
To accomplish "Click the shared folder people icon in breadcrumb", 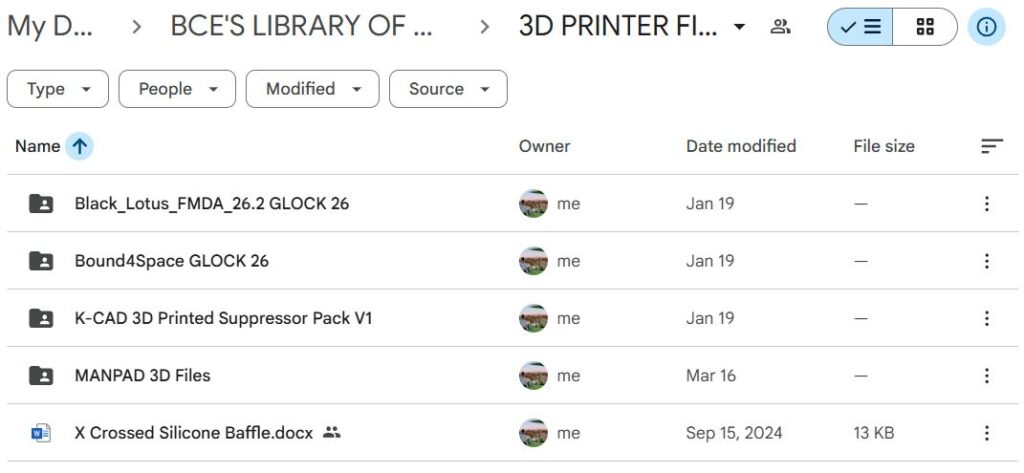I will pos(781,27).
